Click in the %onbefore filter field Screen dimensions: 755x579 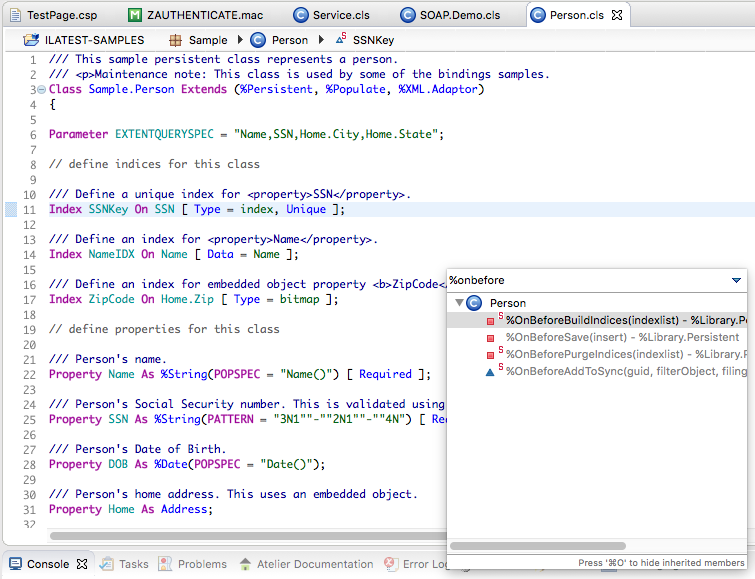587,280
